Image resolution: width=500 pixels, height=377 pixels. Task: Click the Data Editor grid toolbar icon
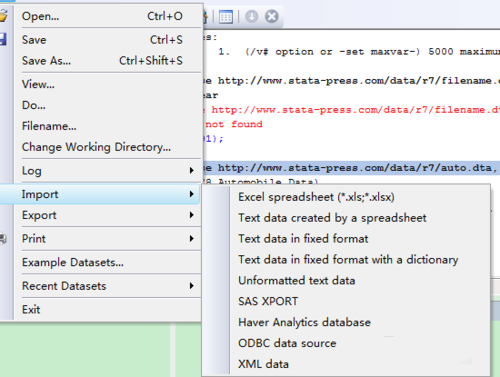226,17
